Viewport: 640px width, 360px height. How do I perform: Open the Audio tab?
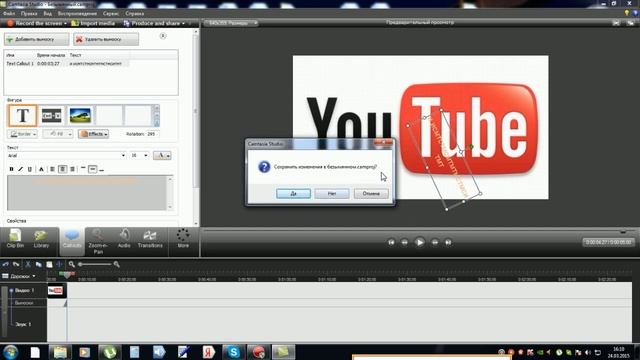coord(124,239)
